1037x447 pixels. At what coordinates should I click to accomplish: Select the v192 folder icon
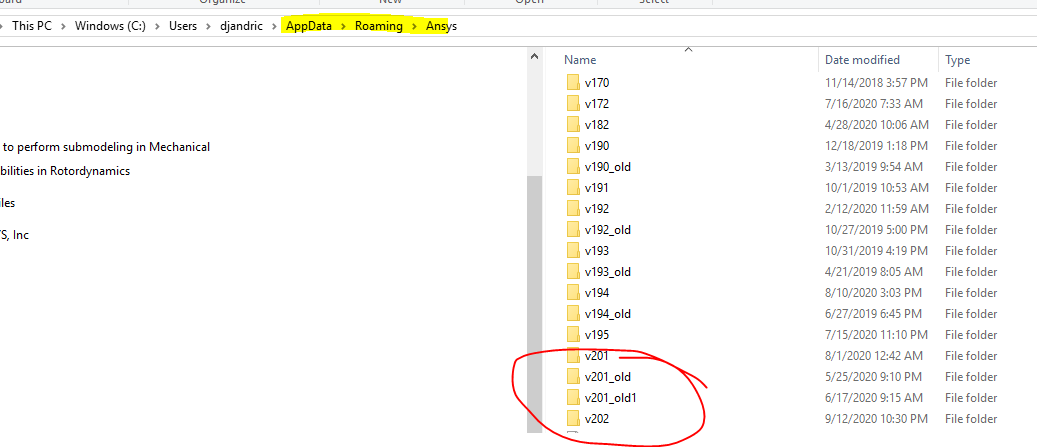573,208
